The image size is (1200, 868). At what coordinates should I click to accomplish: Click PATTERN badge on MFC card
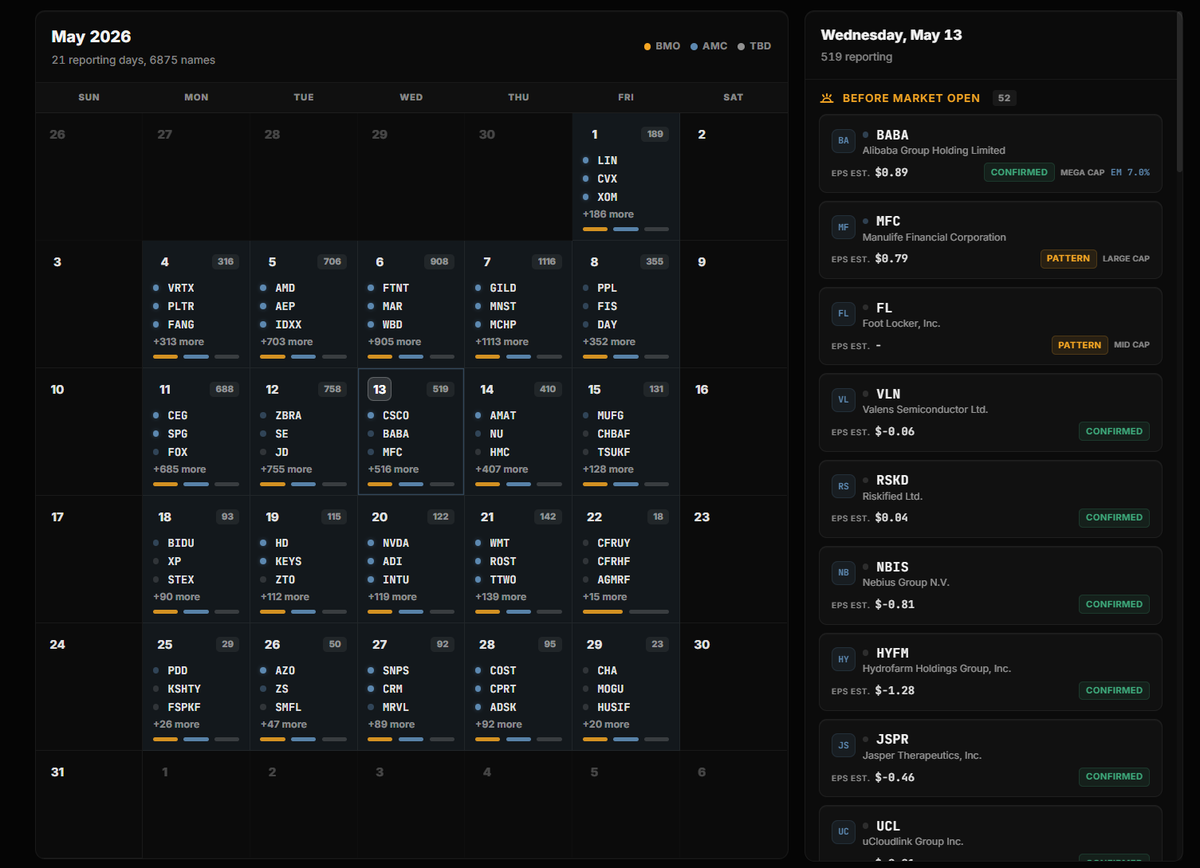click(x=1068, y=258)
